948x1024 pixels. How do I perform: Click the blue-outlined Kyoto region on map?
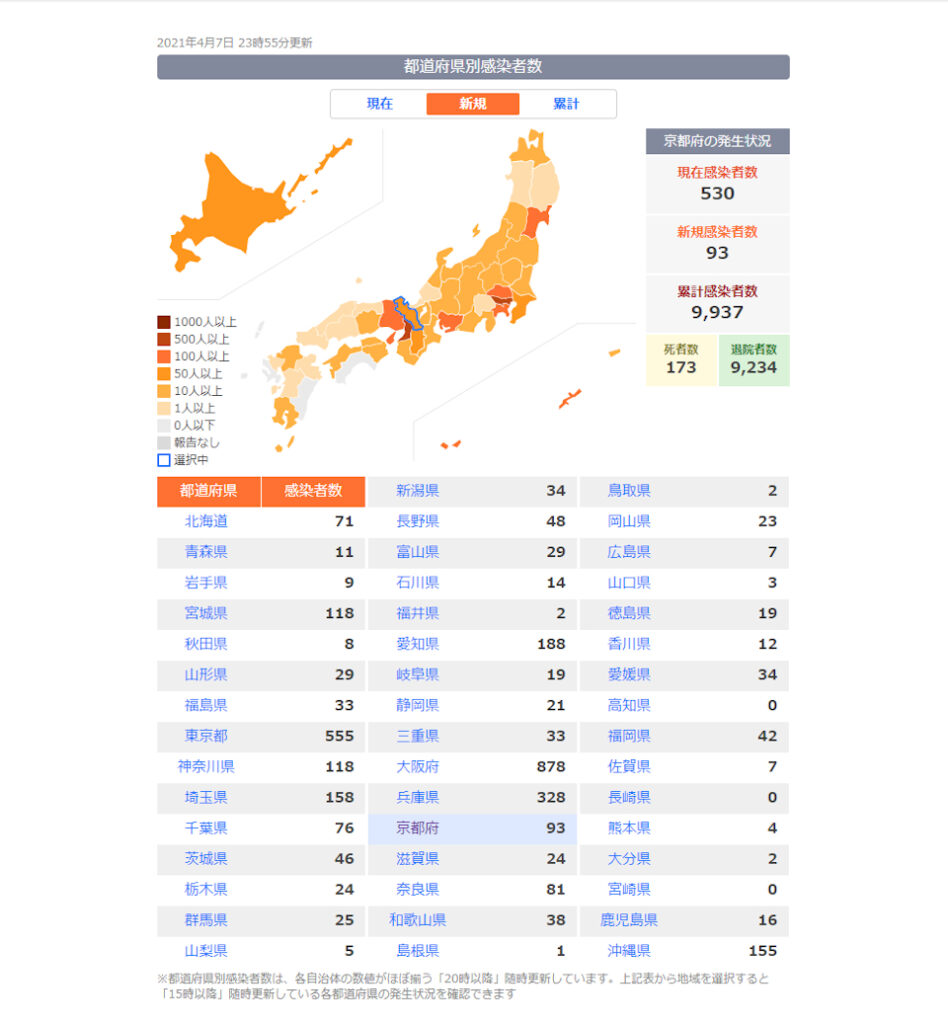[x=408, y=313]
